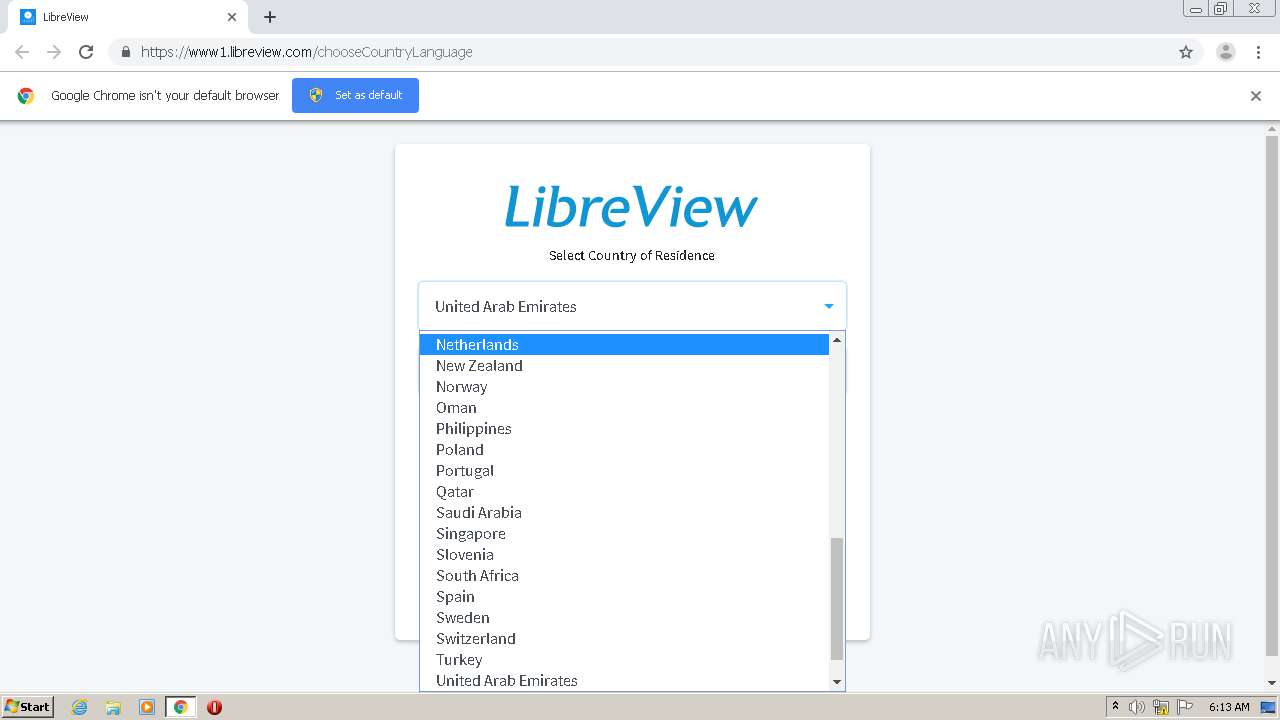1280x720 pixels.
Task: Click the taskbar clock showing 6:13 AM
Action: (1229, 707)
